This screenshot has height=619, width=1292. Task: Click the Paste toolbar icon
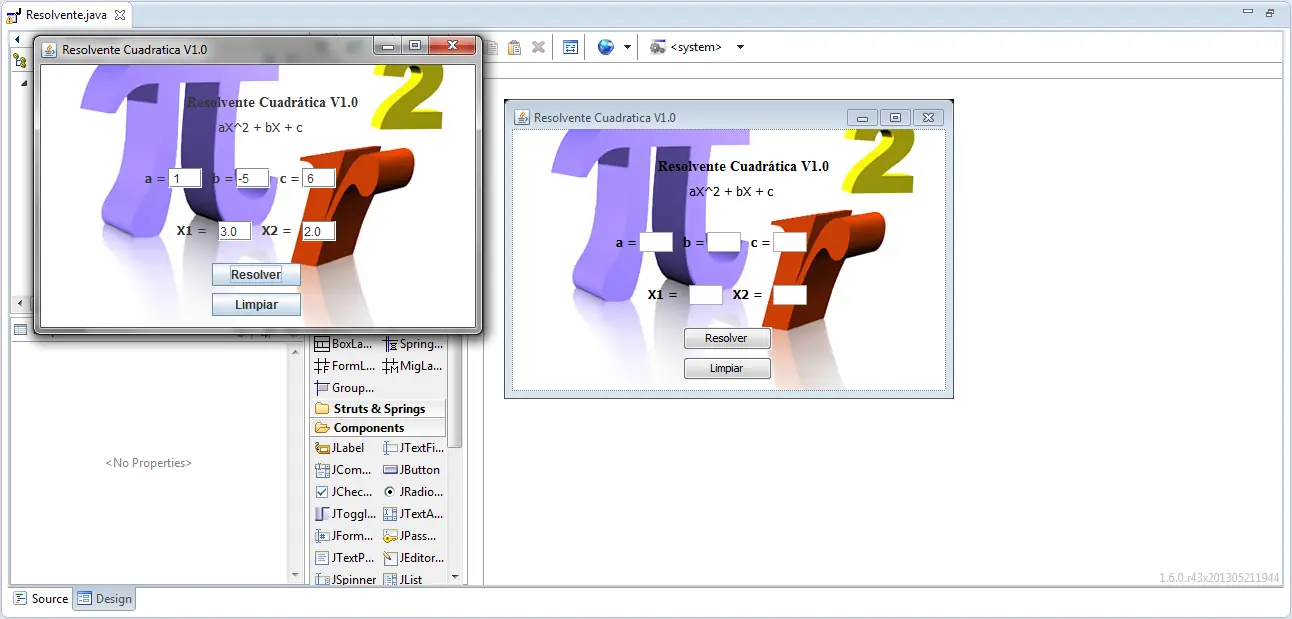[x=514, y=47]
